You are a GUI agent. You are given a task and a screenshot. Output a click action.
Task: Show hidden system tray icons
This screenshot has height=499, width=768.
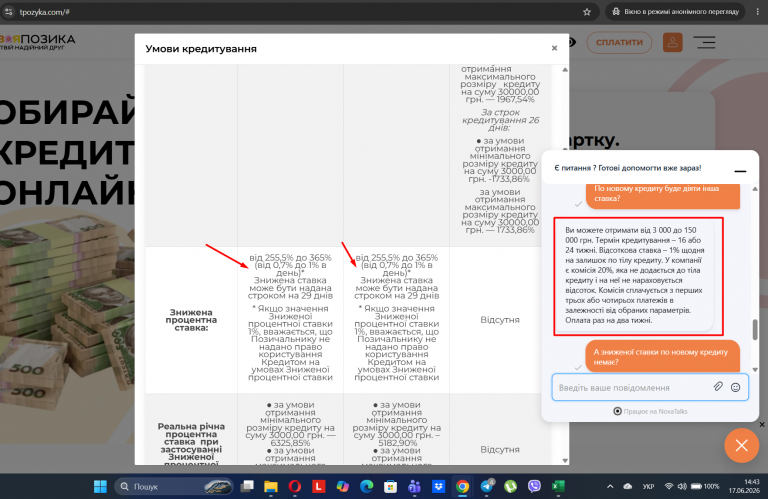pos(610,486)
